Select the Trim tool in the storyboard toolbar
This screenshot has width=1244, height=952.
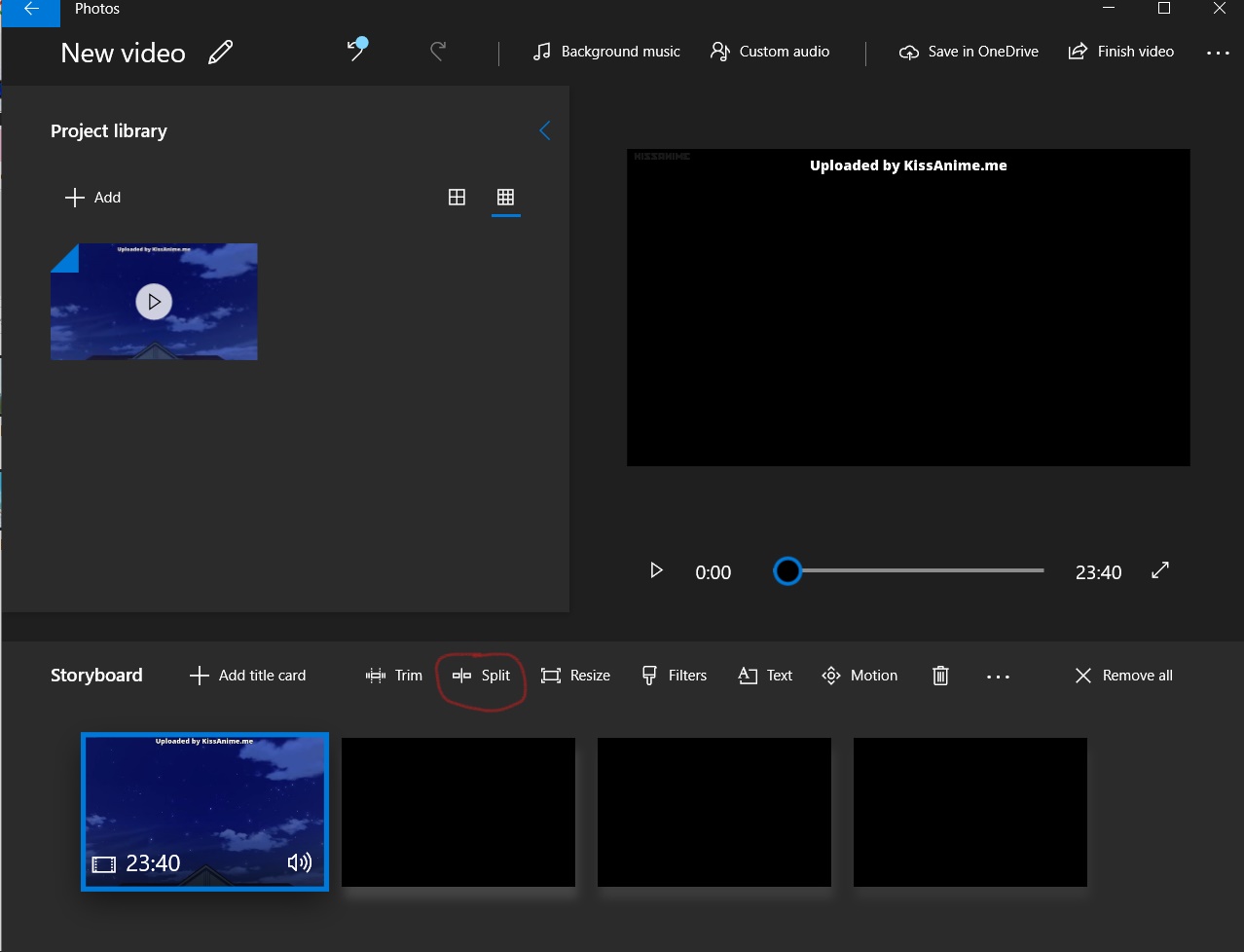(x=393, y=675)
